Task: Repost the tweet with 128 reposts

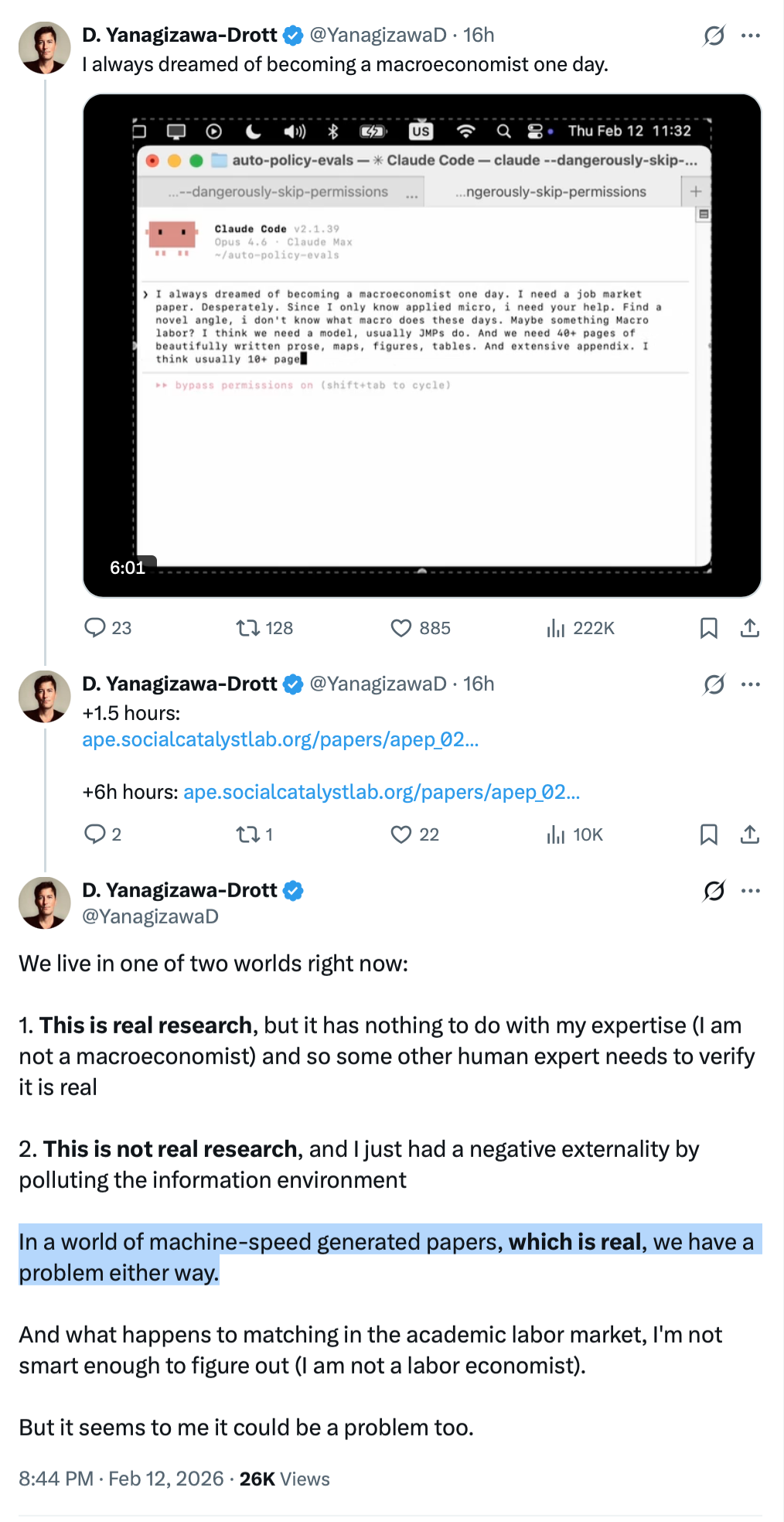Action: 248,628
